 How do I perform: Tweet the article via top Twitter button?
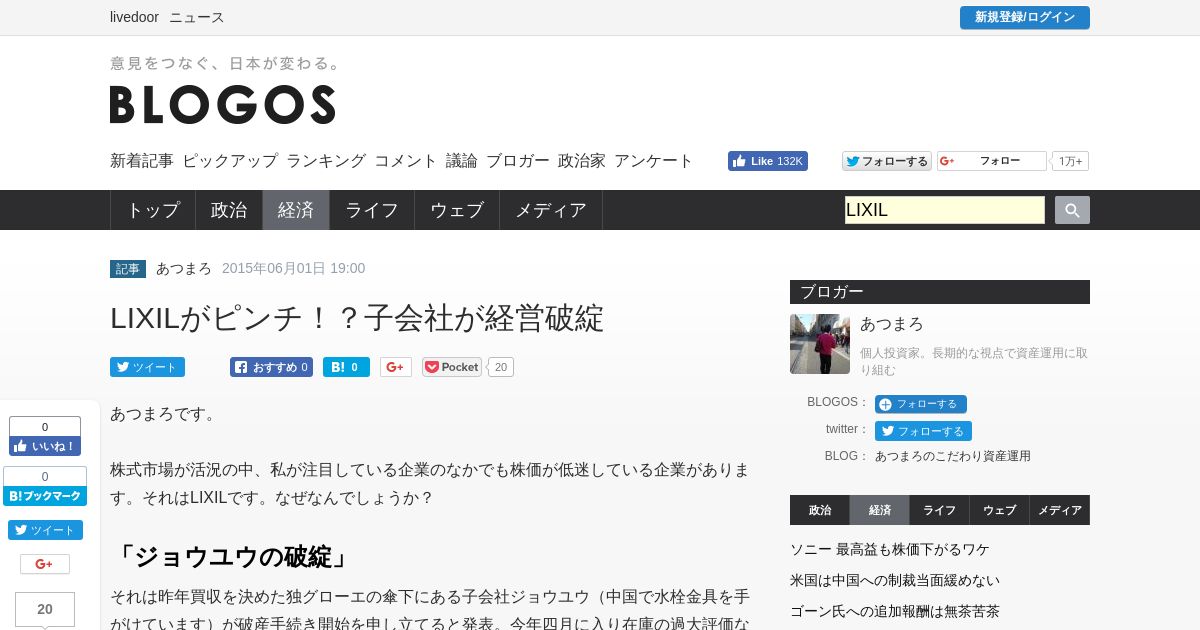tap(147, 367)
